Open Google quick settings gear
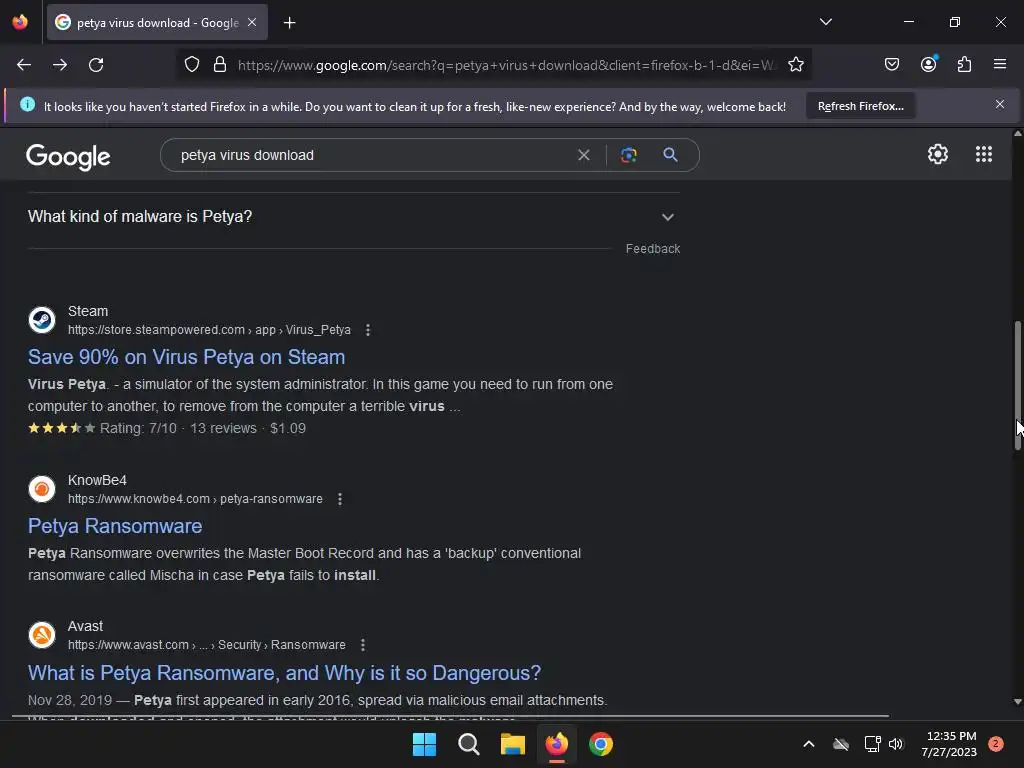The image size is (1024, 768). tap(938, 154)
